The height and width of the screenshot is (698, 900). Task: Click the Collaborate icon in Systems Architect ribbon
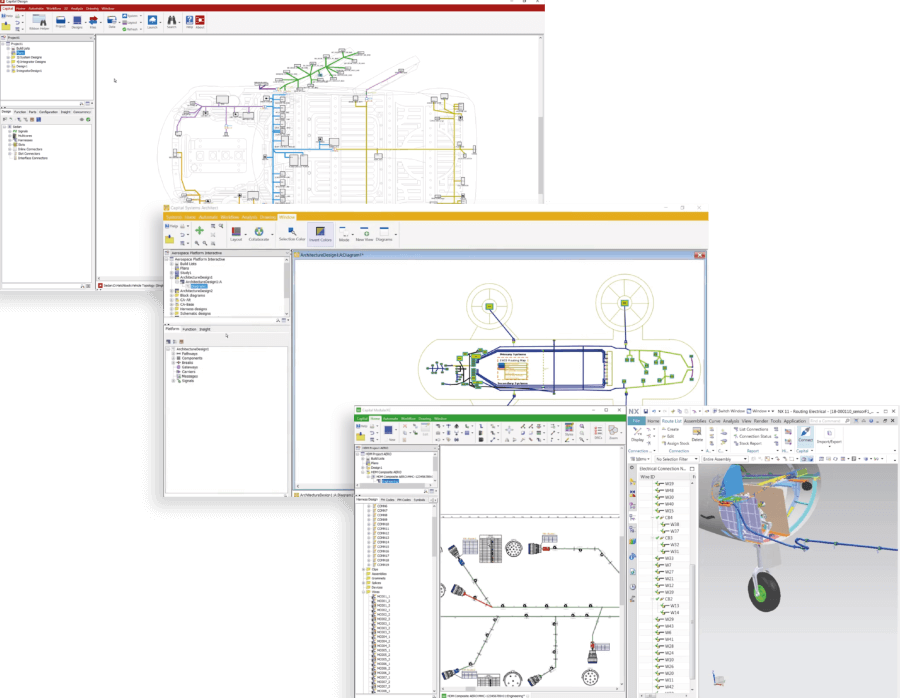259,233
